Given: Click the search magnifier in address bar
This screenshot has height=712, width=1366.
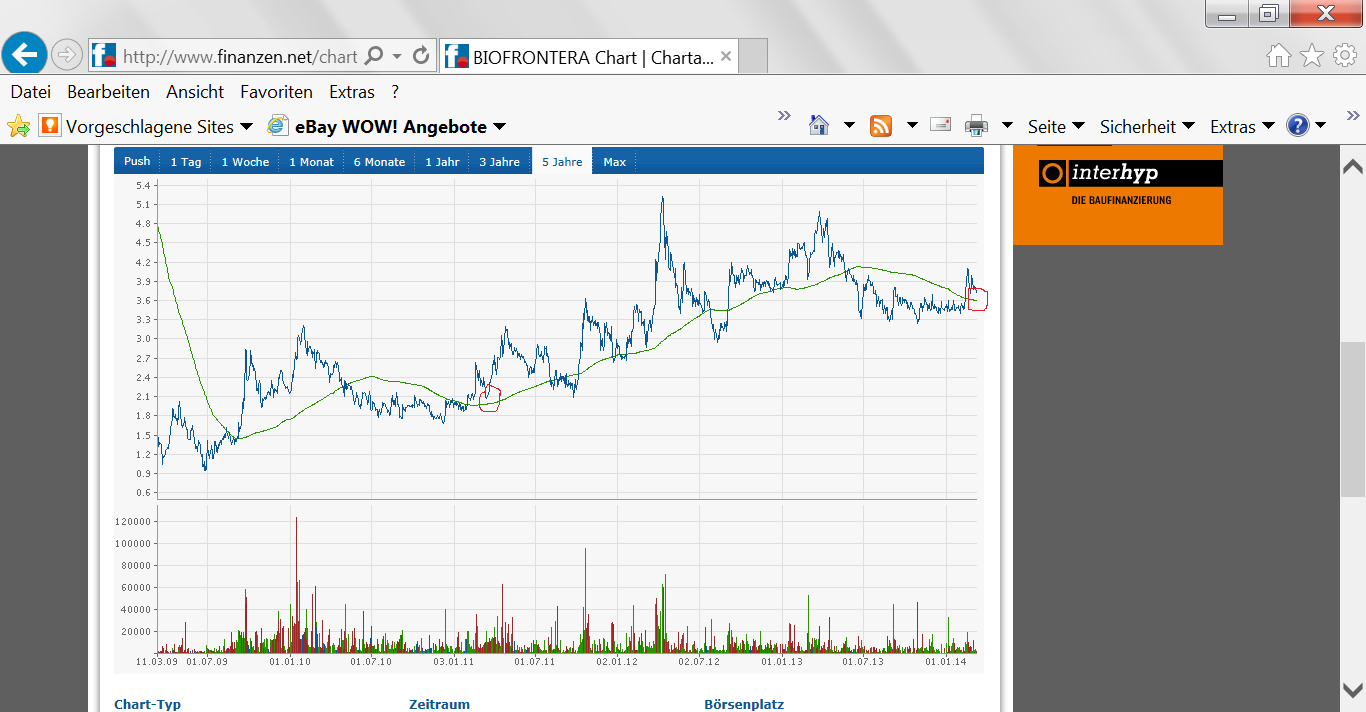Looking at the screenshot, I should point(374,56).
